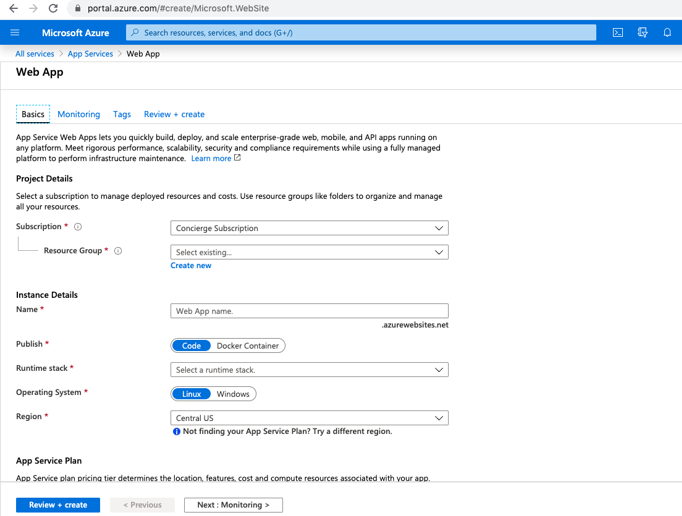Click the blue info icon under Region
This screenshot has width=682, height=516.
pos(177,432)
